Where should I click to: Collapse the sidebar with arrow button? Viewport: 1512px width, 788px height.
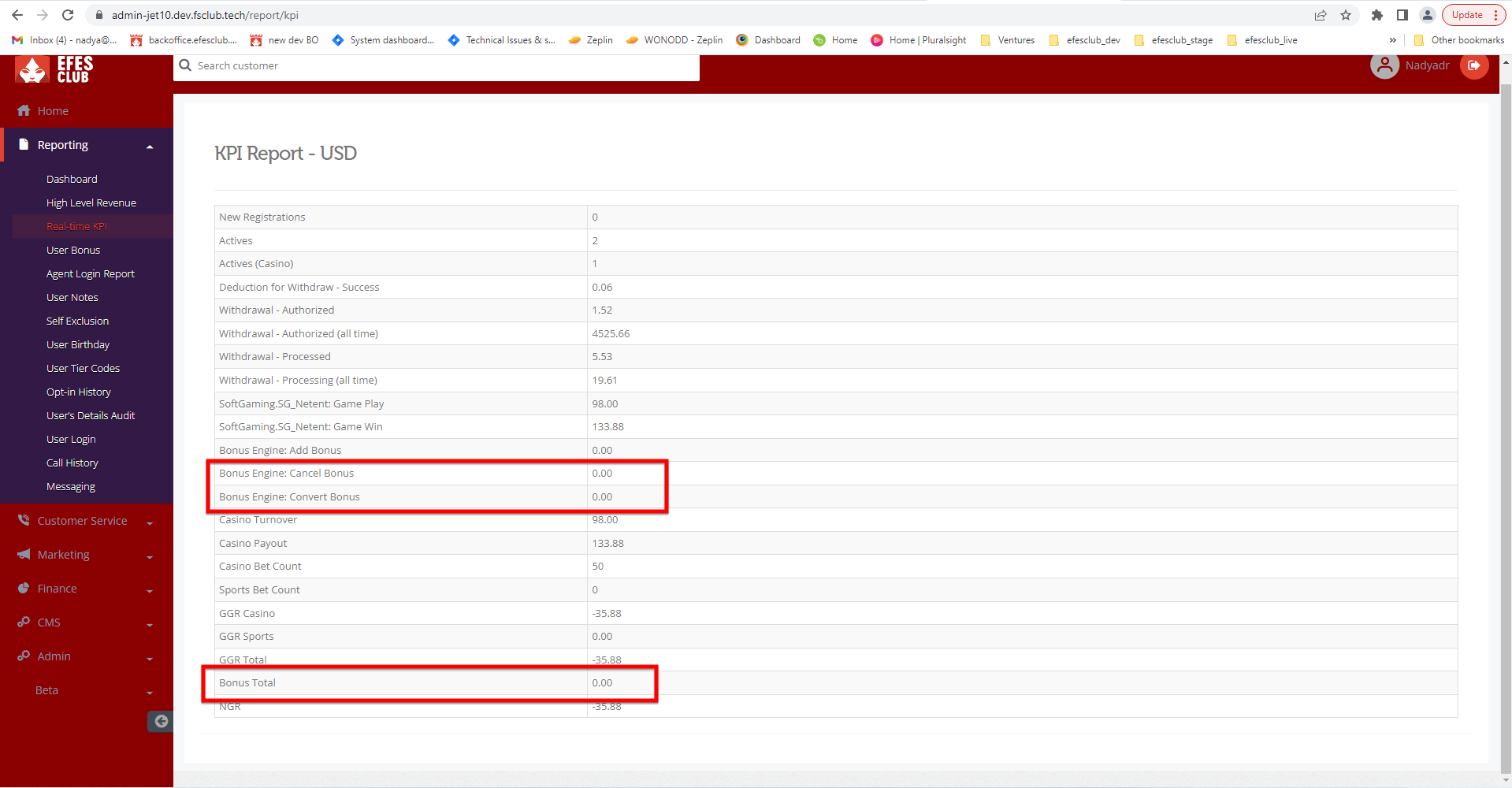(x=161, y=721)
